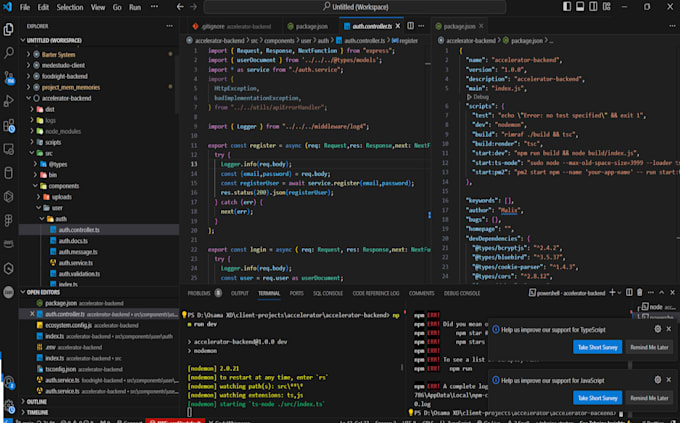The width and height of the screenshot is (680, 423).
Task: Toggle primary sidebar layout button
Action: tap(567, 7)
